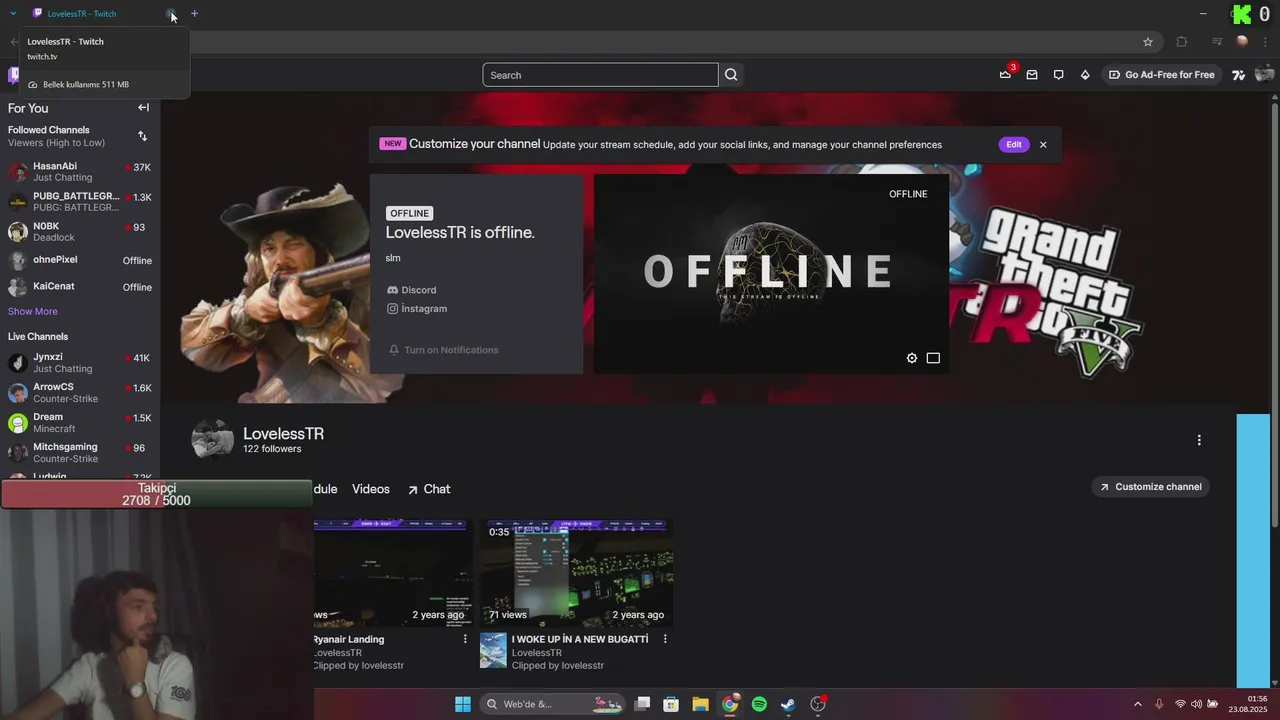This screenshot has width=1280, height=720.
Task: Dismiss the Customize your channel banner
Action: click(x=1043, y=144)
